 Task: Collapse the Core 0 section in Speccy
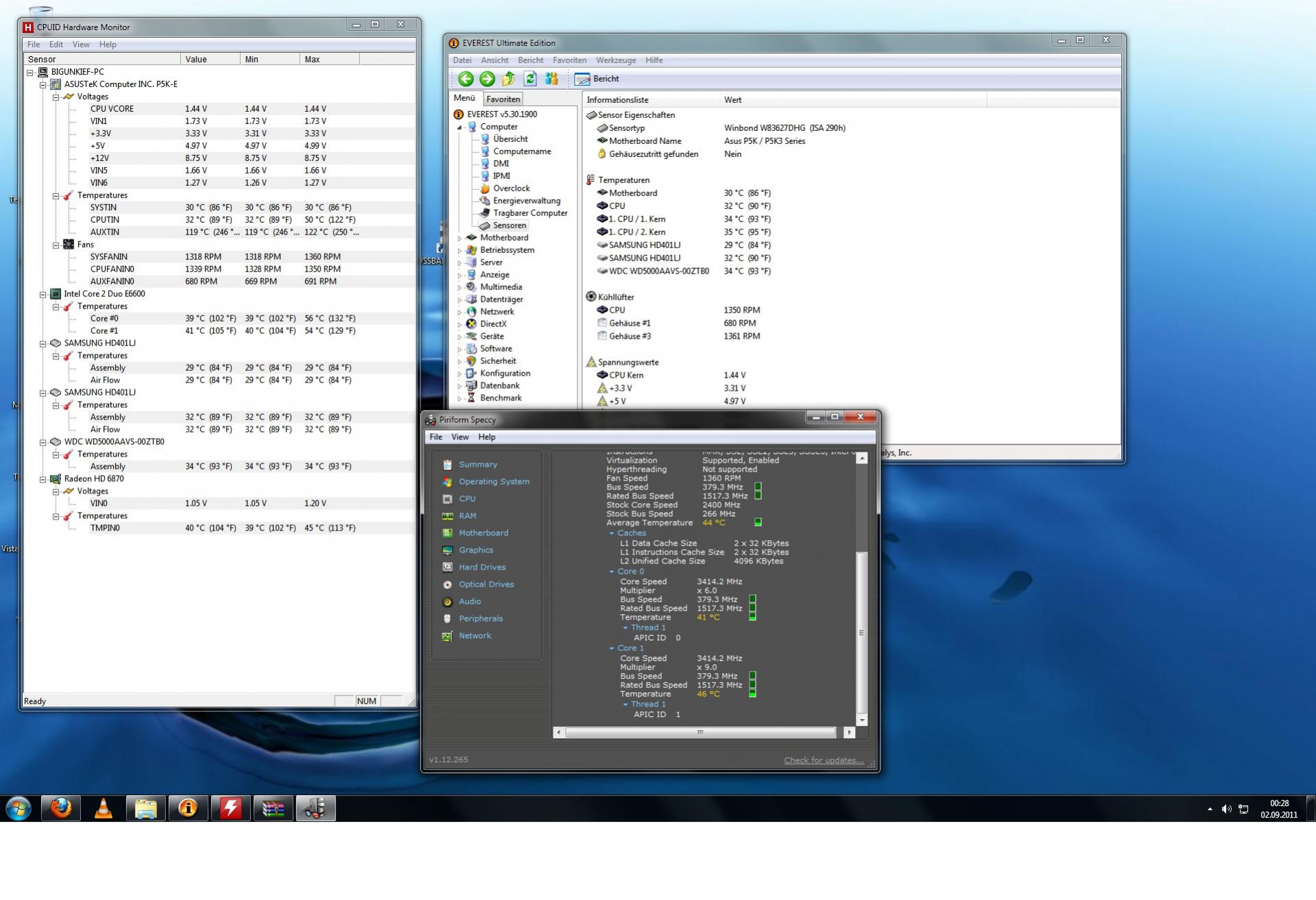(x=612, y=572)
